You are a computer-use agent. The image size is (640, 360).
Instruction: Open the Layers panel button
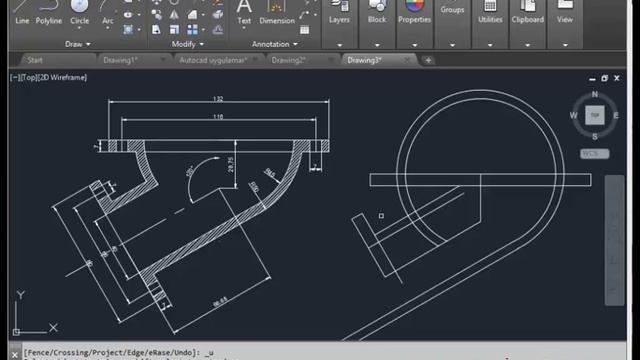339,12
